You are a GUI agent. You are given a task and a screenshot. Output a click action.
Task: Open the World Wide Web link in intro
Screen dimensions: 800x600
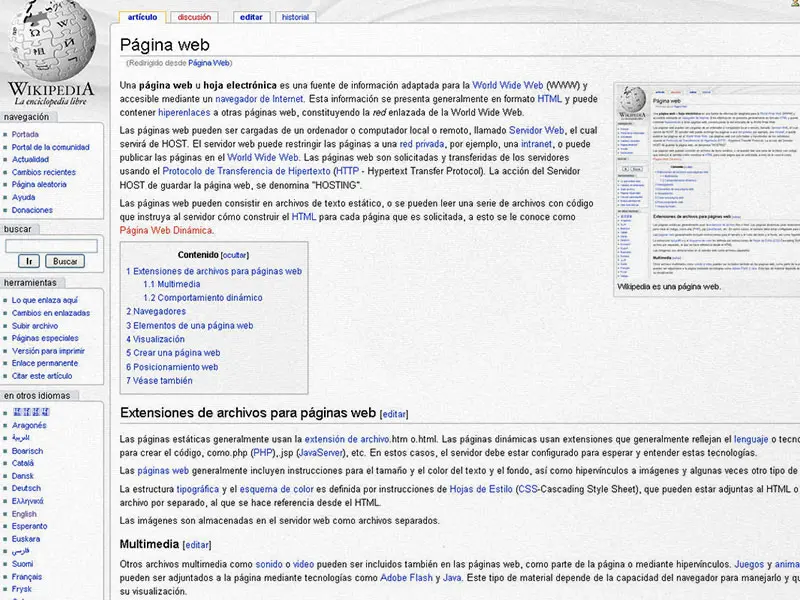pyautogui.click(x=508, y=85)
